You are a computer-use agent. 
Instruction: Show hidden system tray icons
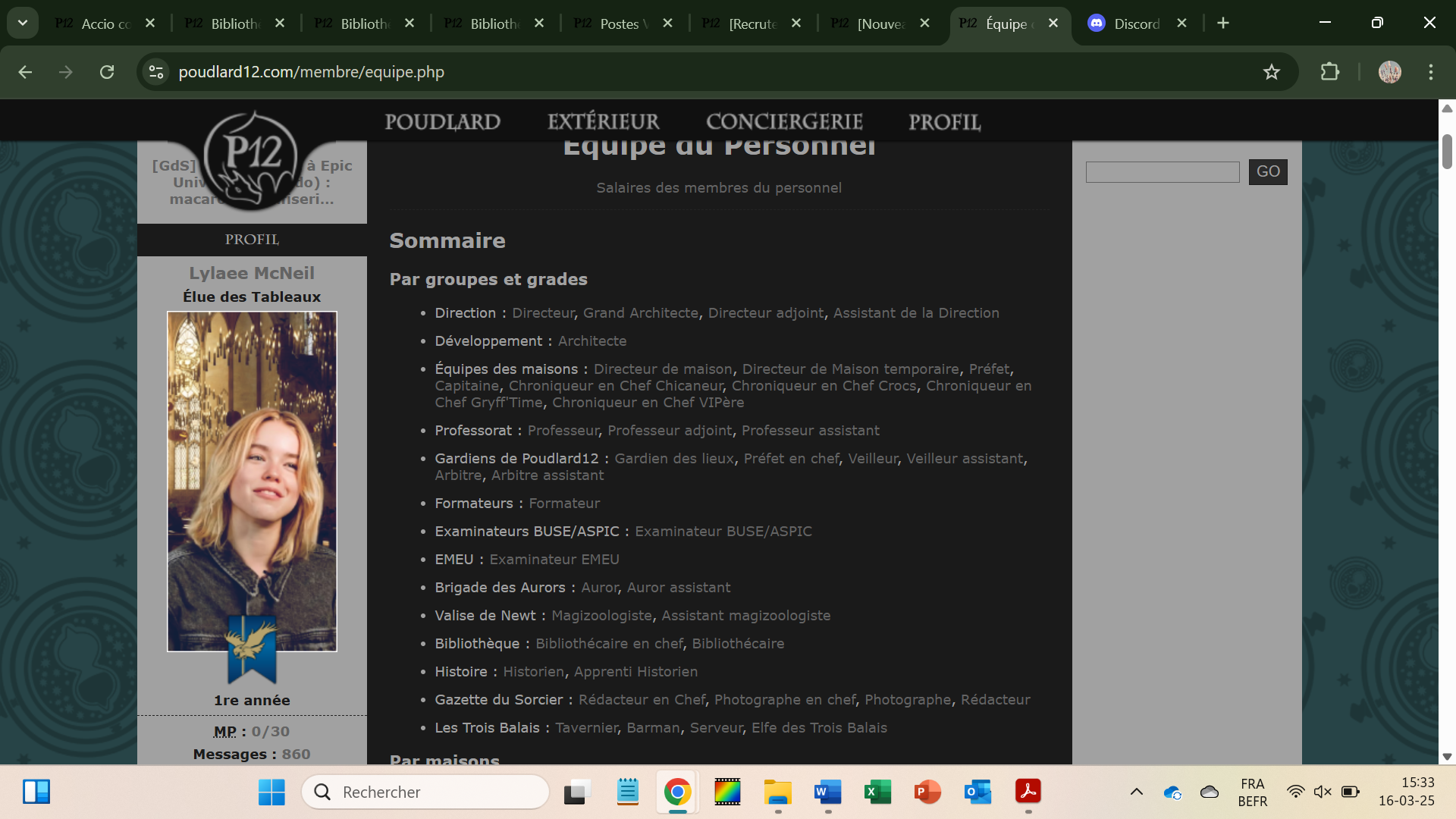(x=1136, y=792)
